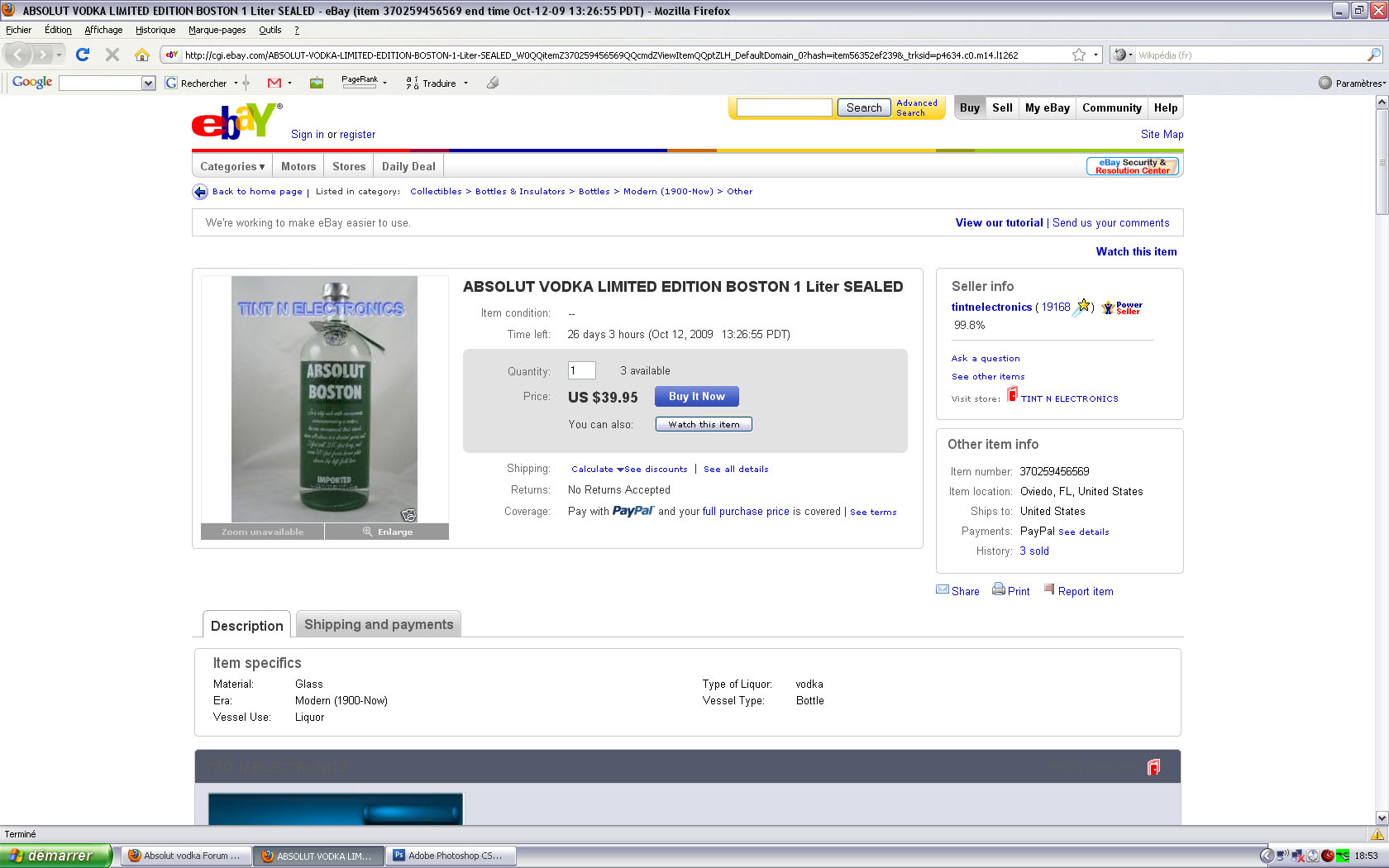Screen dimensions: 1389x868
Task: Open the View our tutorial link
Action: [999, 222]
